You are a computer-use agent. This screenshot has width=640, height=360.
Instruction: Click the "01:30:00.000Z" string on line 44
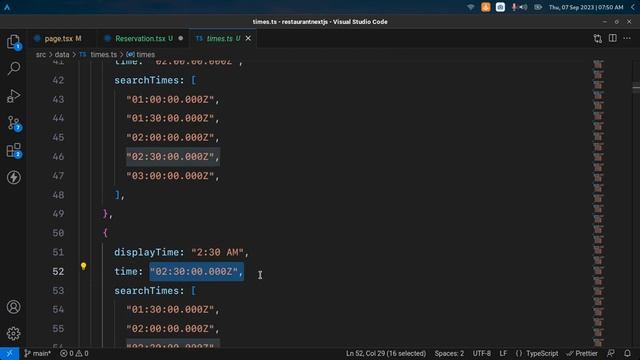coord(170,118)
